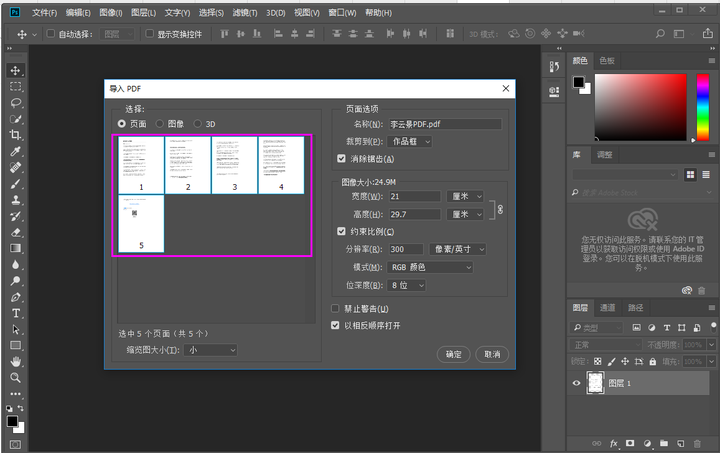Select the Eyedropper tool
Viewport: 720px width, 453px height.
[x=15, y=151]
